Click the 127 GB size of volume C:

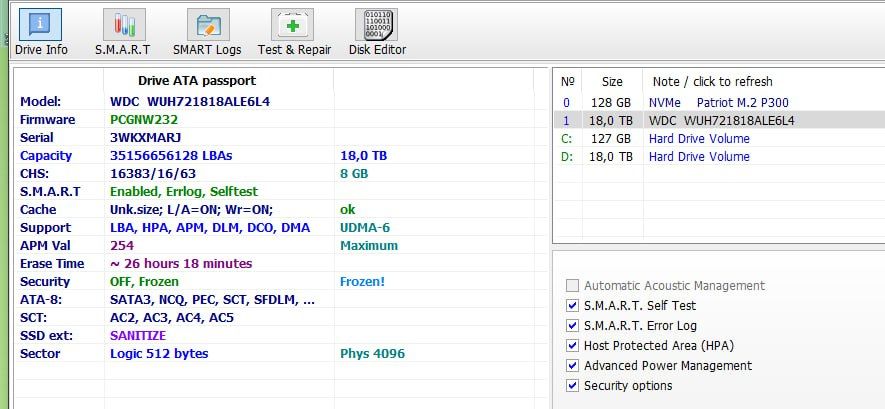pyautogui.click(x=611, y=138)
